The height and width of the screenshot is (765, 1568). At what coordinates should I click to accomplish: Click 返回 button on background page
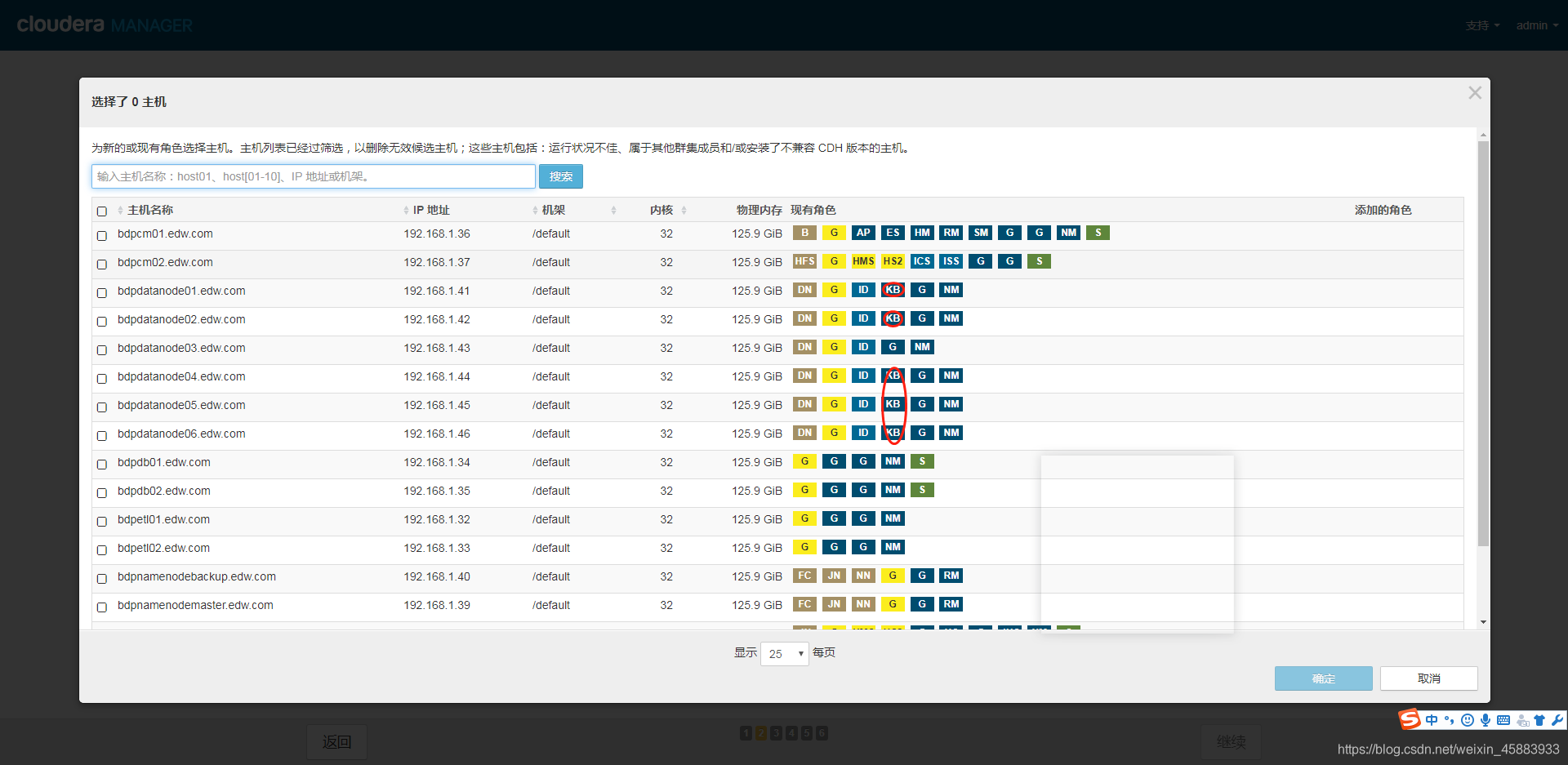336,741
